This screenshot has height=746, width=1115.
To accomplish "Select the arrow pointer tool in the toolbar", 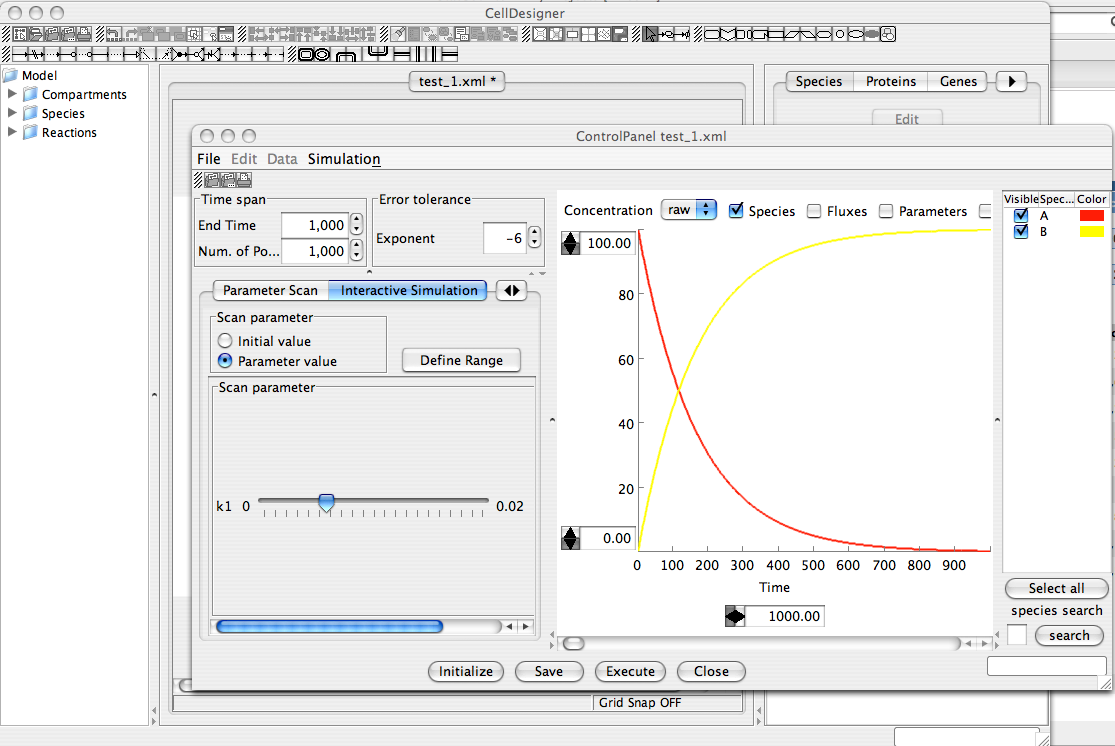I will pyautogui.click(x=651, y=34).
